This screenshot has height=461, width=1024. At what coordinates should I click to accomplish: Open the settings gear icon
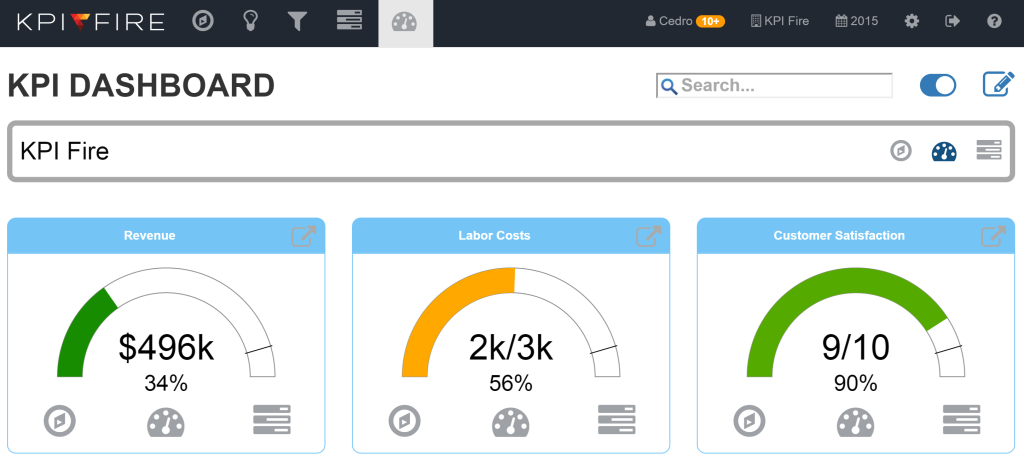tap(911, 21)
